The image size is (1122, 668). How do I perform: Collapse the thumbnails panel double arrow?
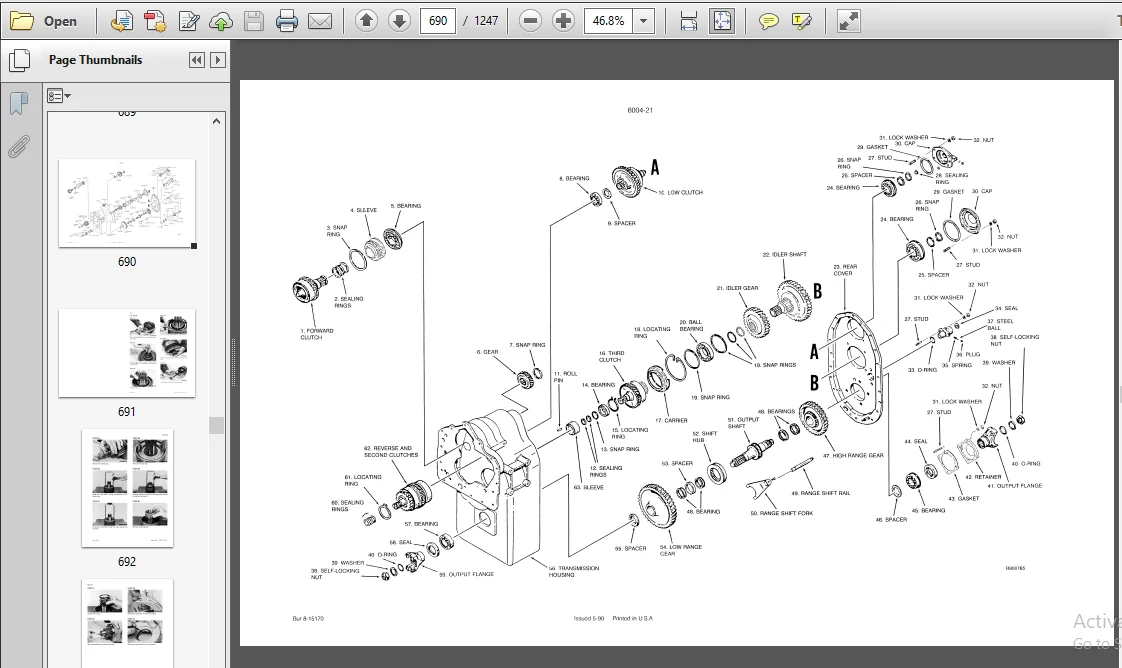[x=197, y=60]
